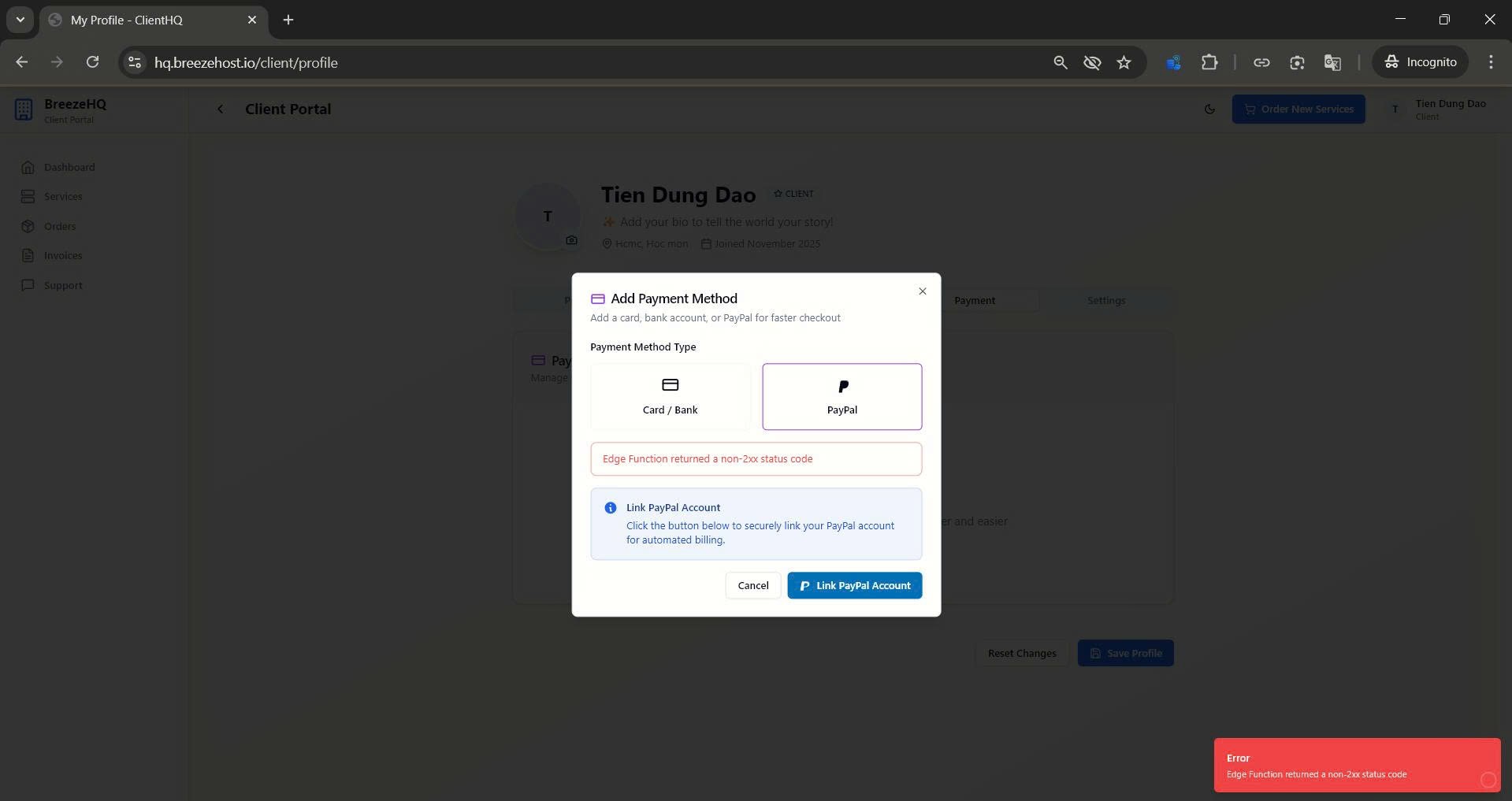Open the tab search dropdown arrow
This screenshot has height=801, width=1512.
(x=20, y=20)
